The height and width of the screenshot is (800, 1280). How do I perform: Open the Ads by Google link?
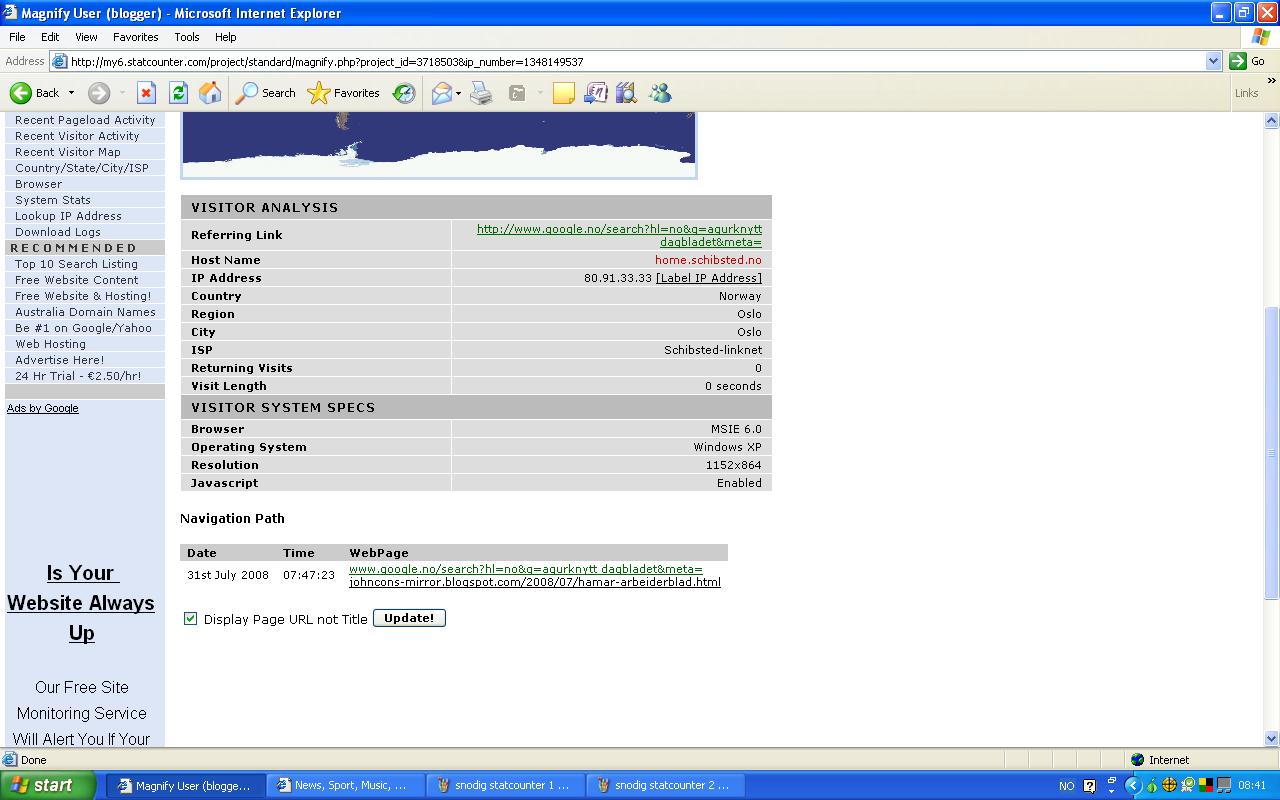coord(42,408)
